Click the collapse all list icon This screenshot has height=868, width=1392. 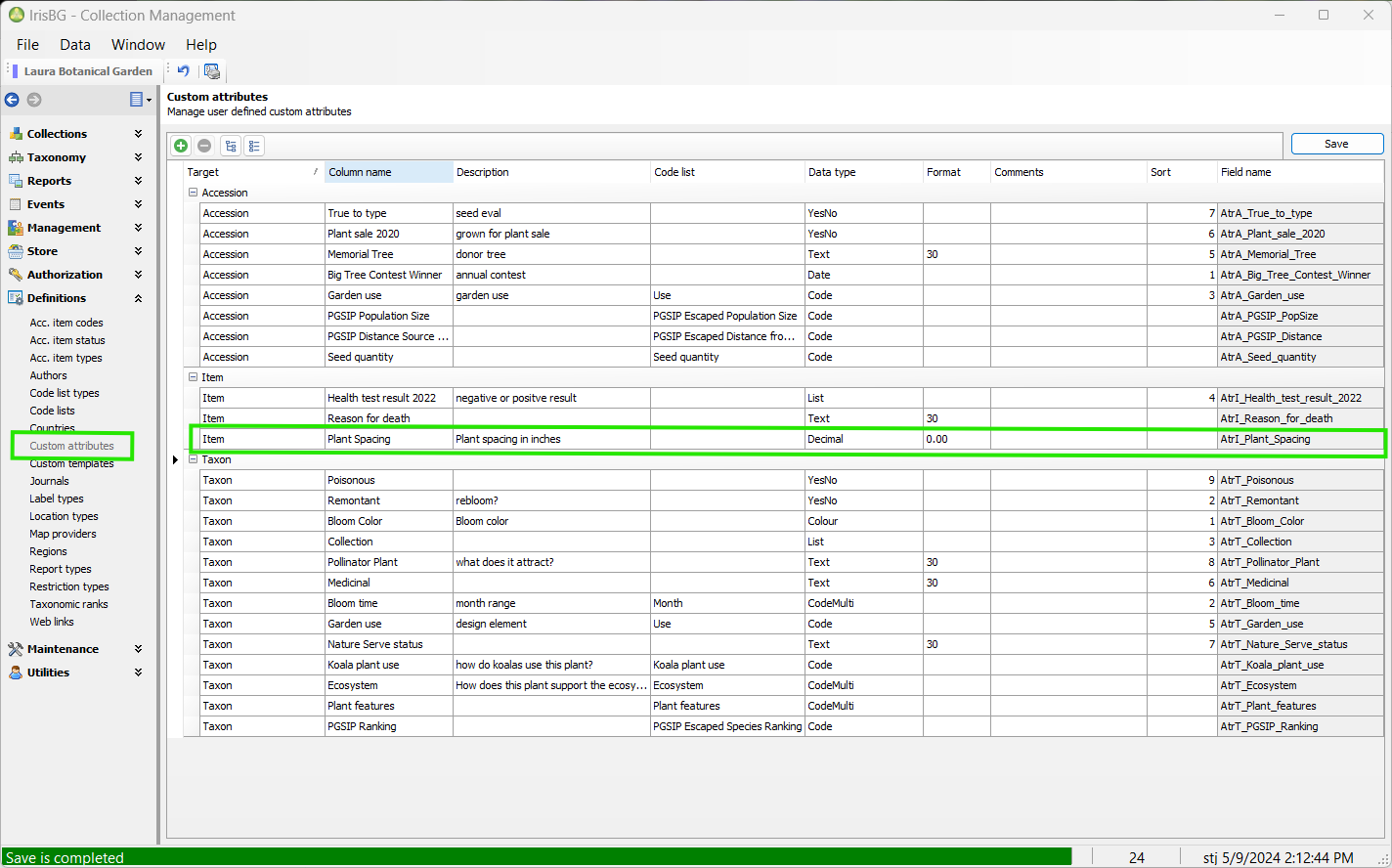click(254, 146)
